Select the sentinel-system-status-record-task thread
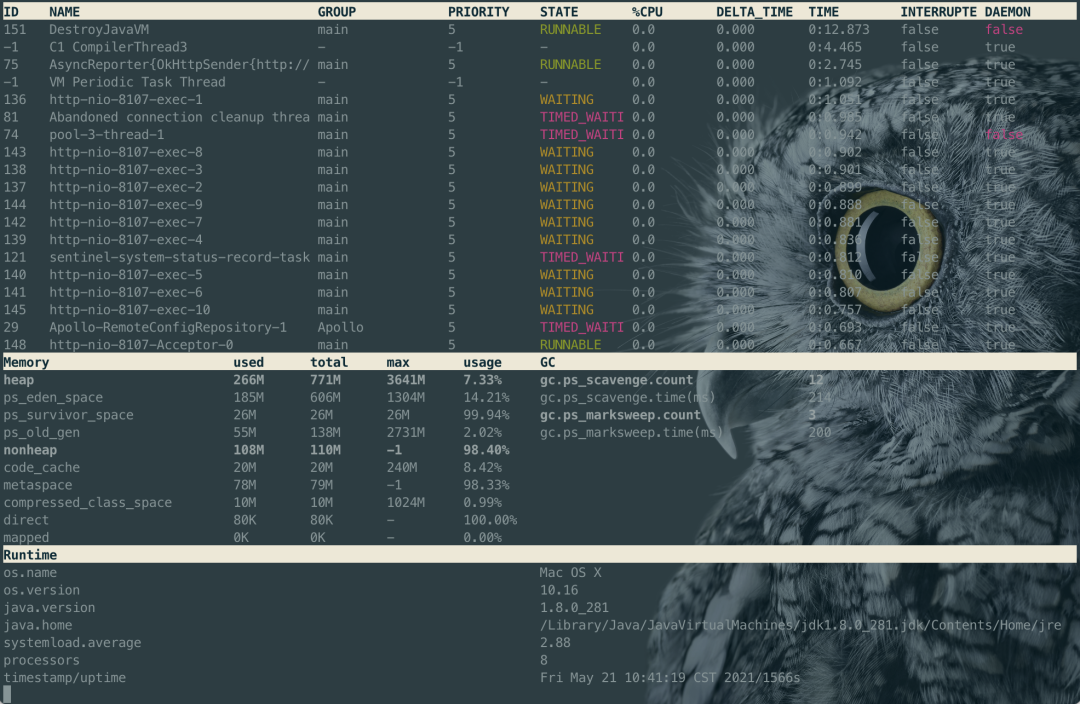 pyautogui.click(x=179, y=258)
